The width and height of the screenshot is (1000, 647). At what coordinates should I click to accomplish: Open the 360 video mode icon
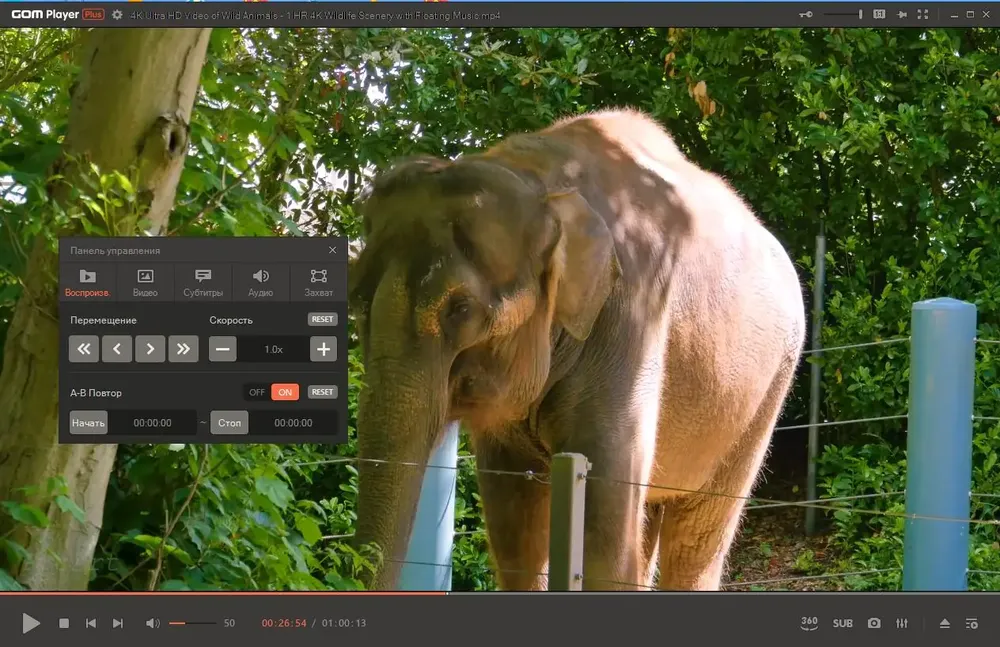click(x=809, y=623)
